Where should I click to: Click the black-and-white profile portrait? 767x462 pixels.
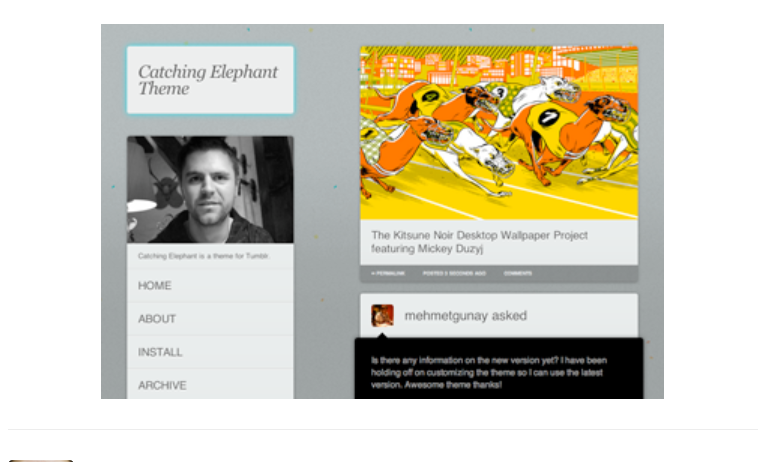(x=210, y=189)
